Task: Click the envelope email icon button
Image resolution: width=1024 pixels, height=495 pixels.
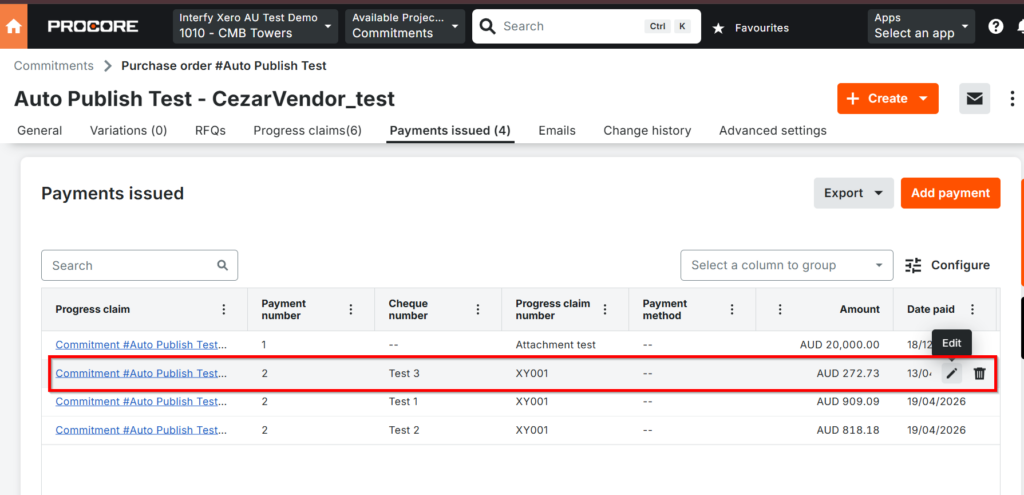Action: [x=974, y=99]
